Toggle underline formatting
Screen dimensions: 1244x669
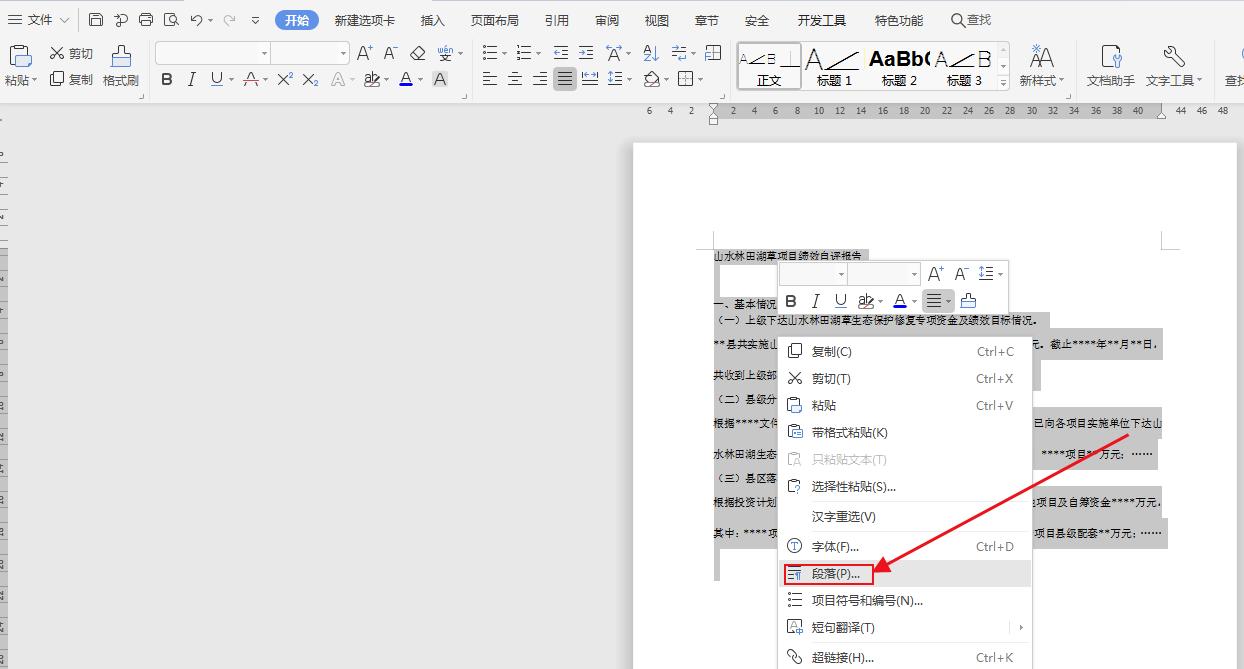coord(216,80)
